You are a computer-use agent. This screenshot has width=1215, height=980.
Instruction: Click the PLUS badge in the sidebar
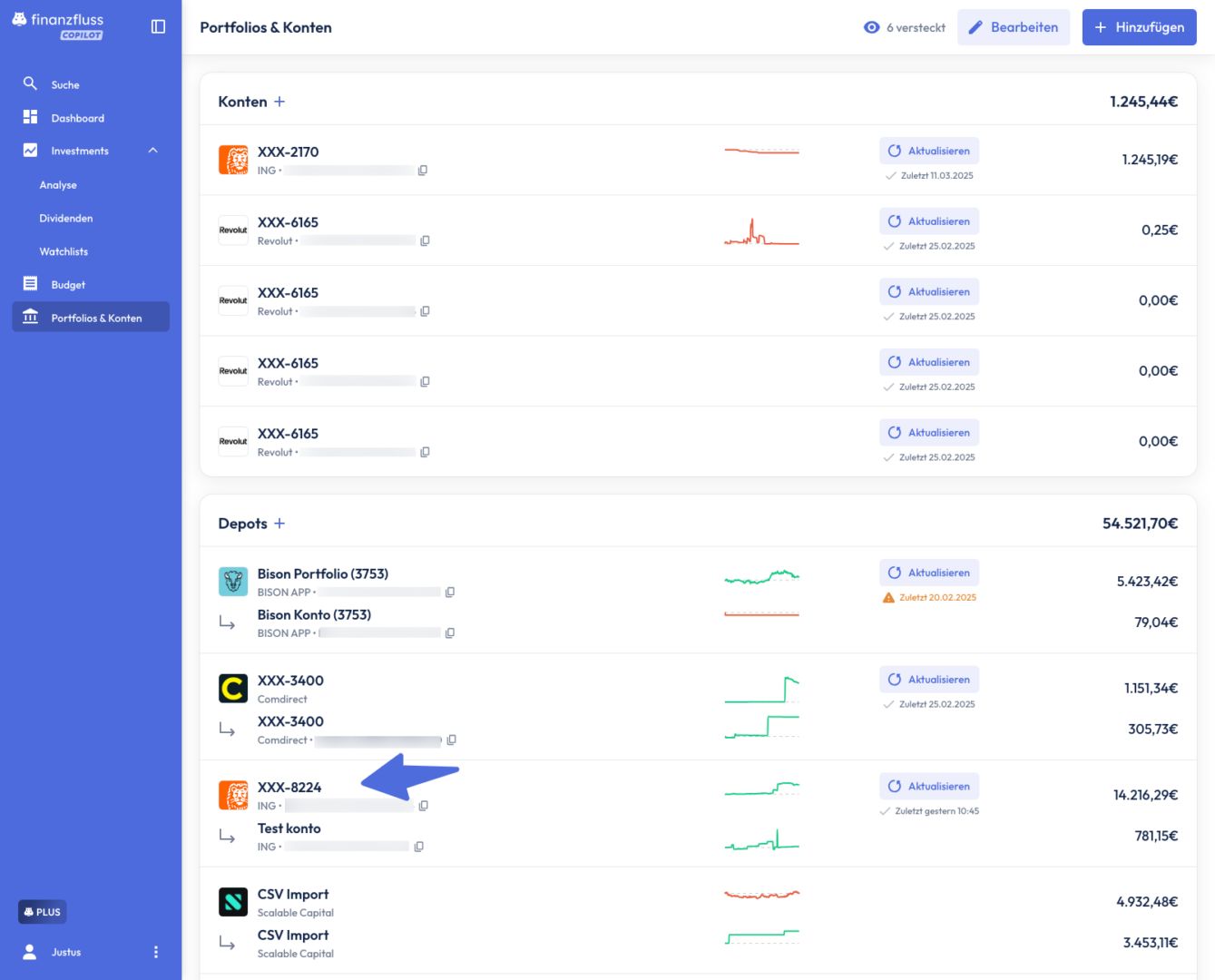point(43,912)
